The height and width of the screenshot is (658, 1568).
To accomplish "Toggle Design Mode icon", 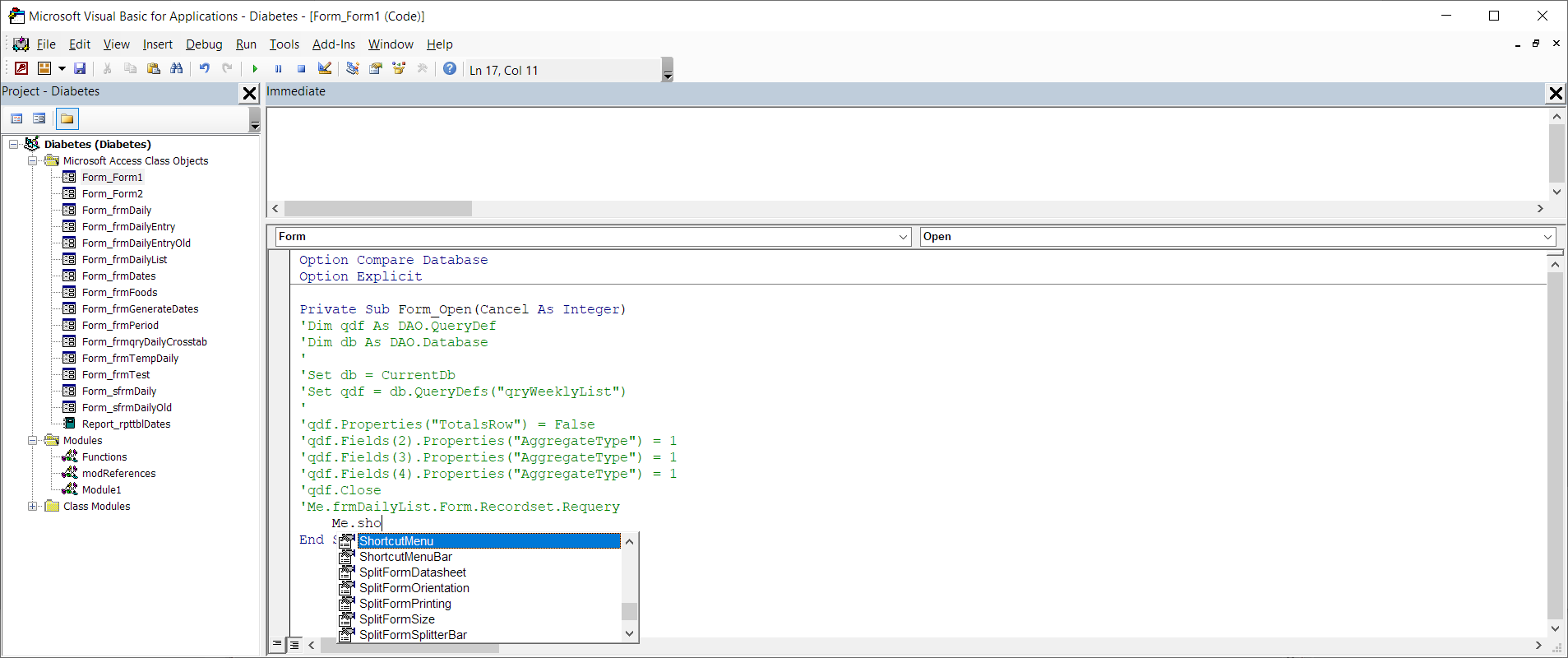I will pos(325,69).
